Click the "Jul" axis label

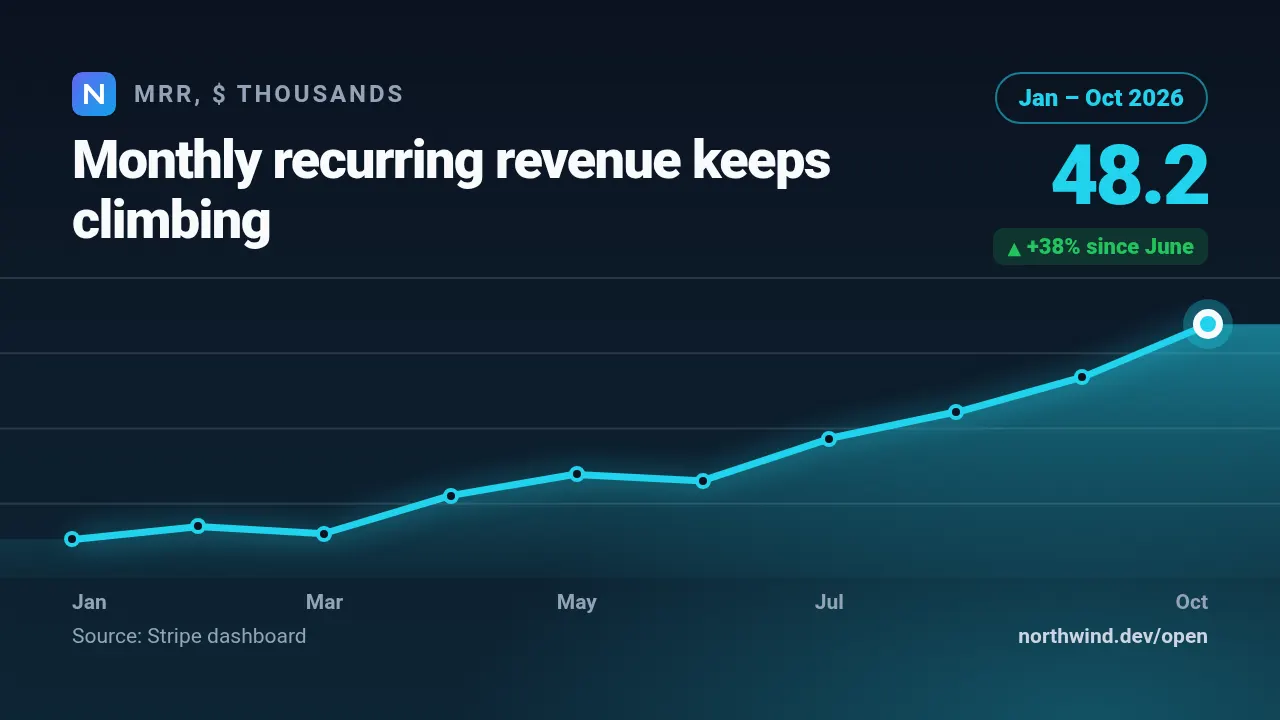tap(829, 602)
